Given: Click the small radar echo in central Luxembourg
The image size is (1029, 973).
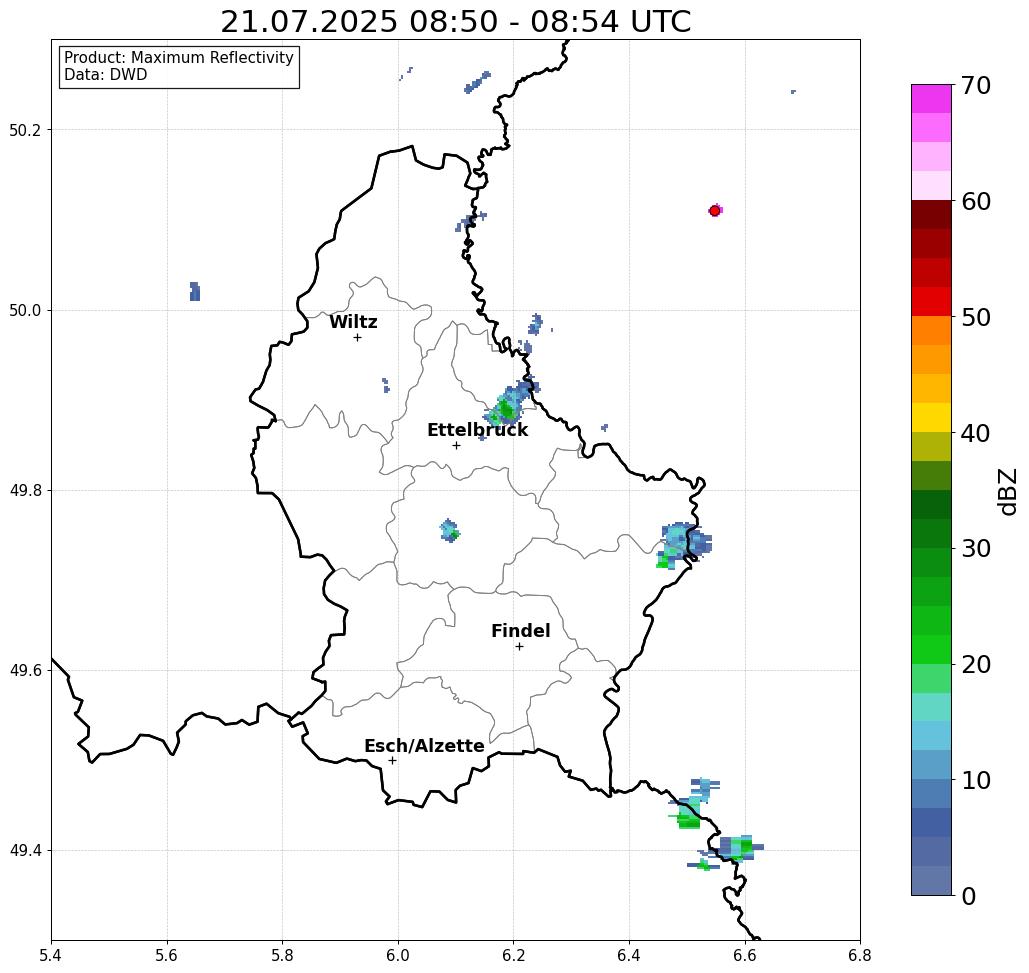Looking at the screenshot, I should [x=450, y=530].
